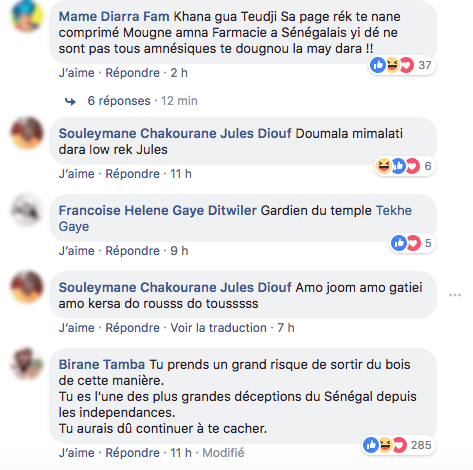Show the 5 reactions on Francoise's comment
Viewport: 473px width, 470px height.
[412, 243]
